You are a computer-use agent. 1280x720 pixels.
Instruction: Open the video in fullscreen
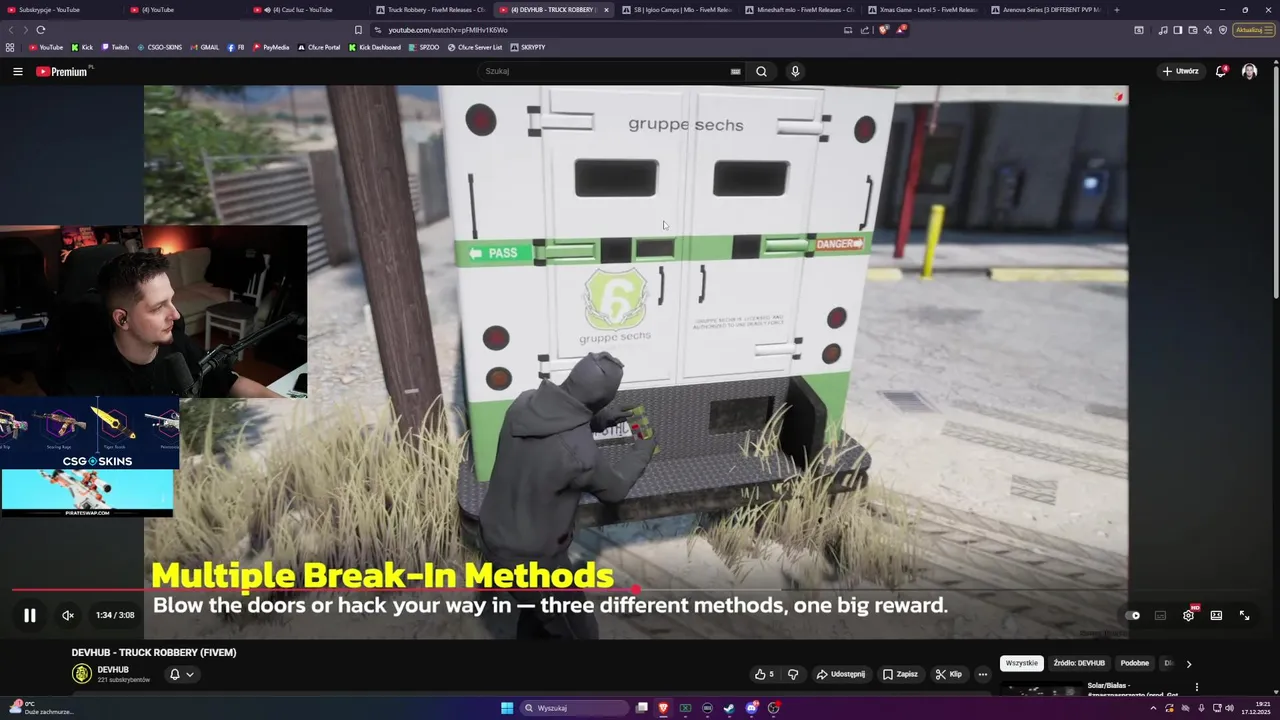[x=1244, y=615]
